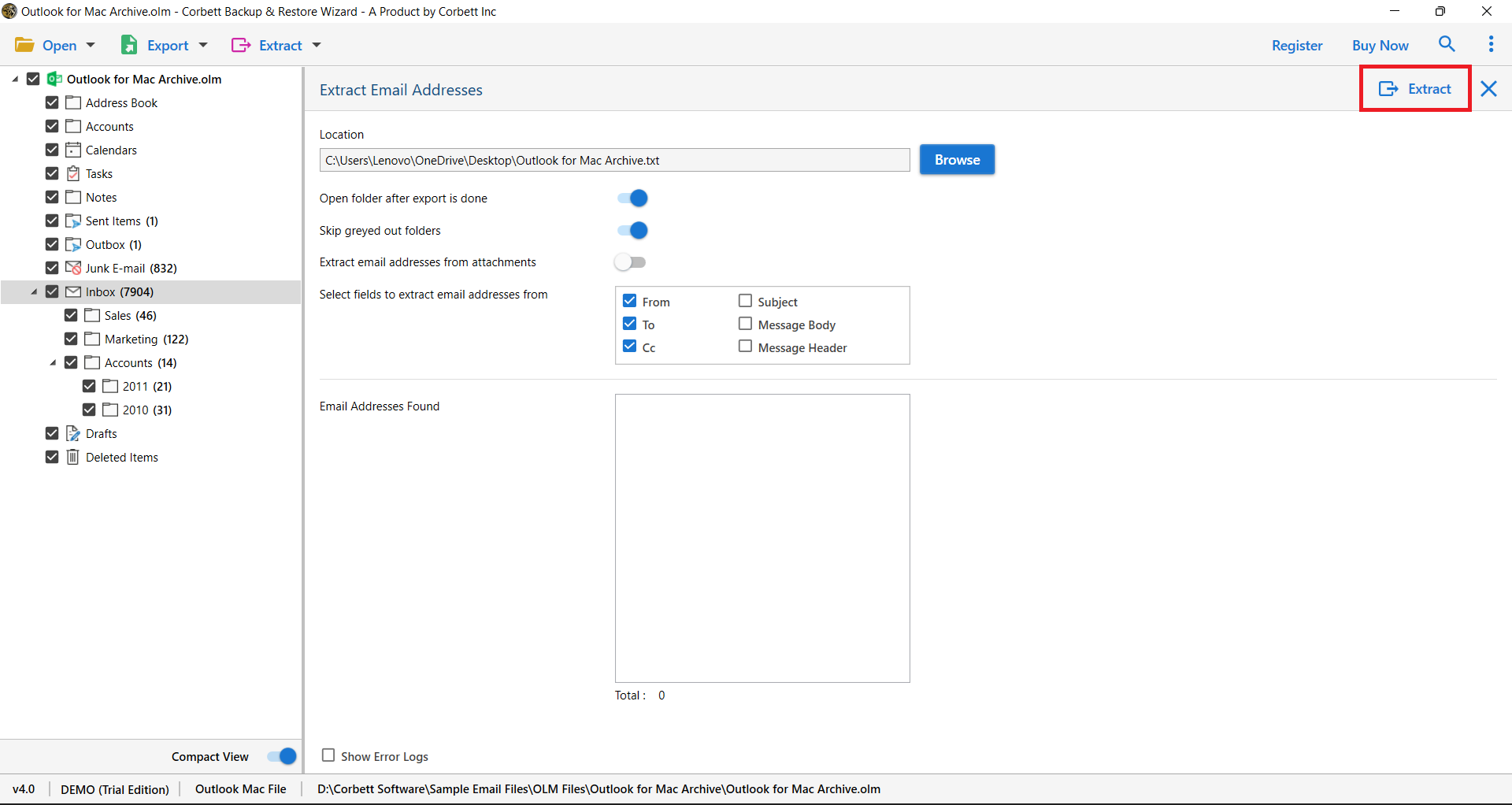Click DEMO (Trial Edition) status text
Screen dimensions: 1512x805
click(115, 789)
